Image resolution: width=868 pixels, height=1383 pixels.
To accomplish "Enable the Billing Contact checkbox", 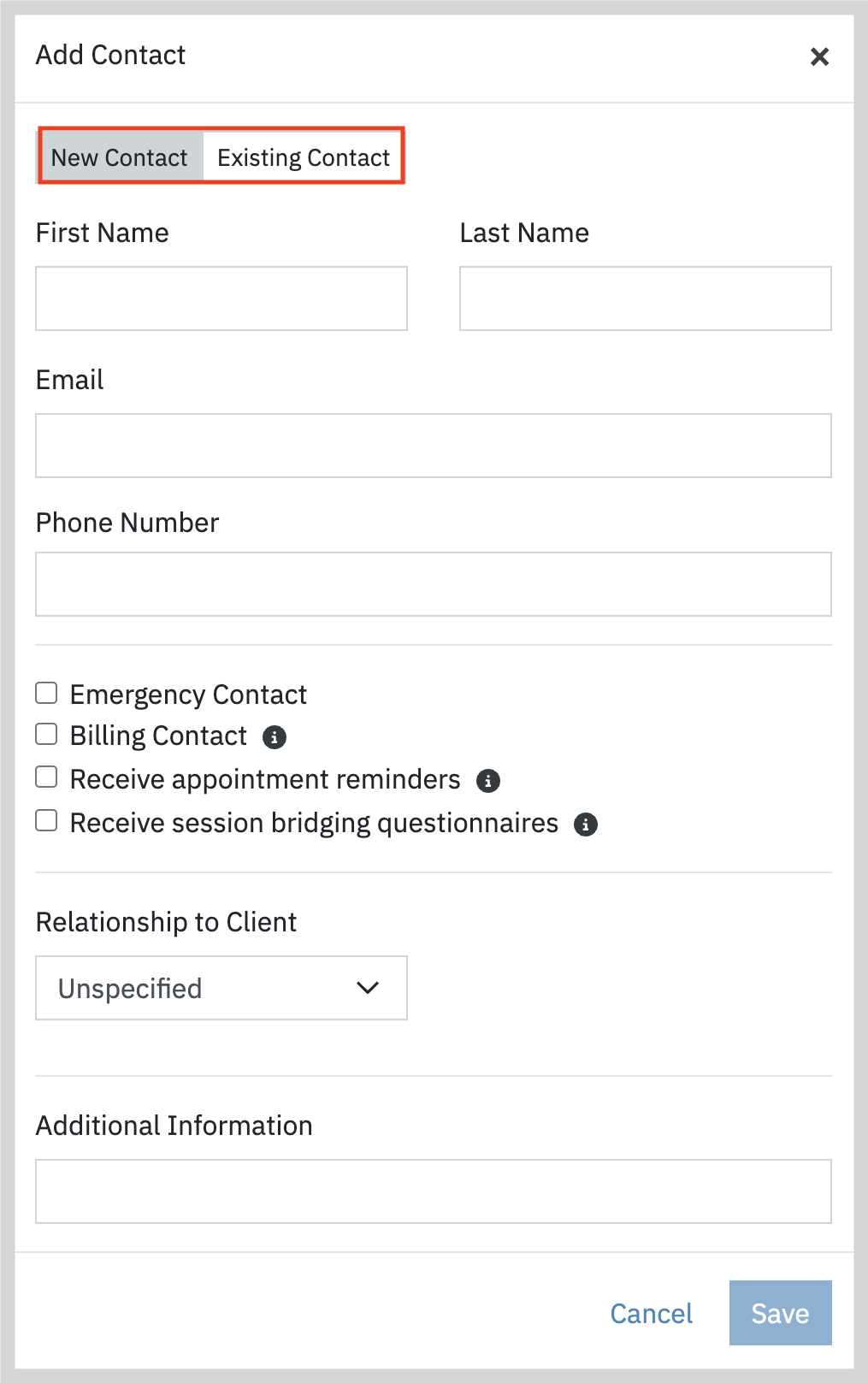I will click(46, 735).
